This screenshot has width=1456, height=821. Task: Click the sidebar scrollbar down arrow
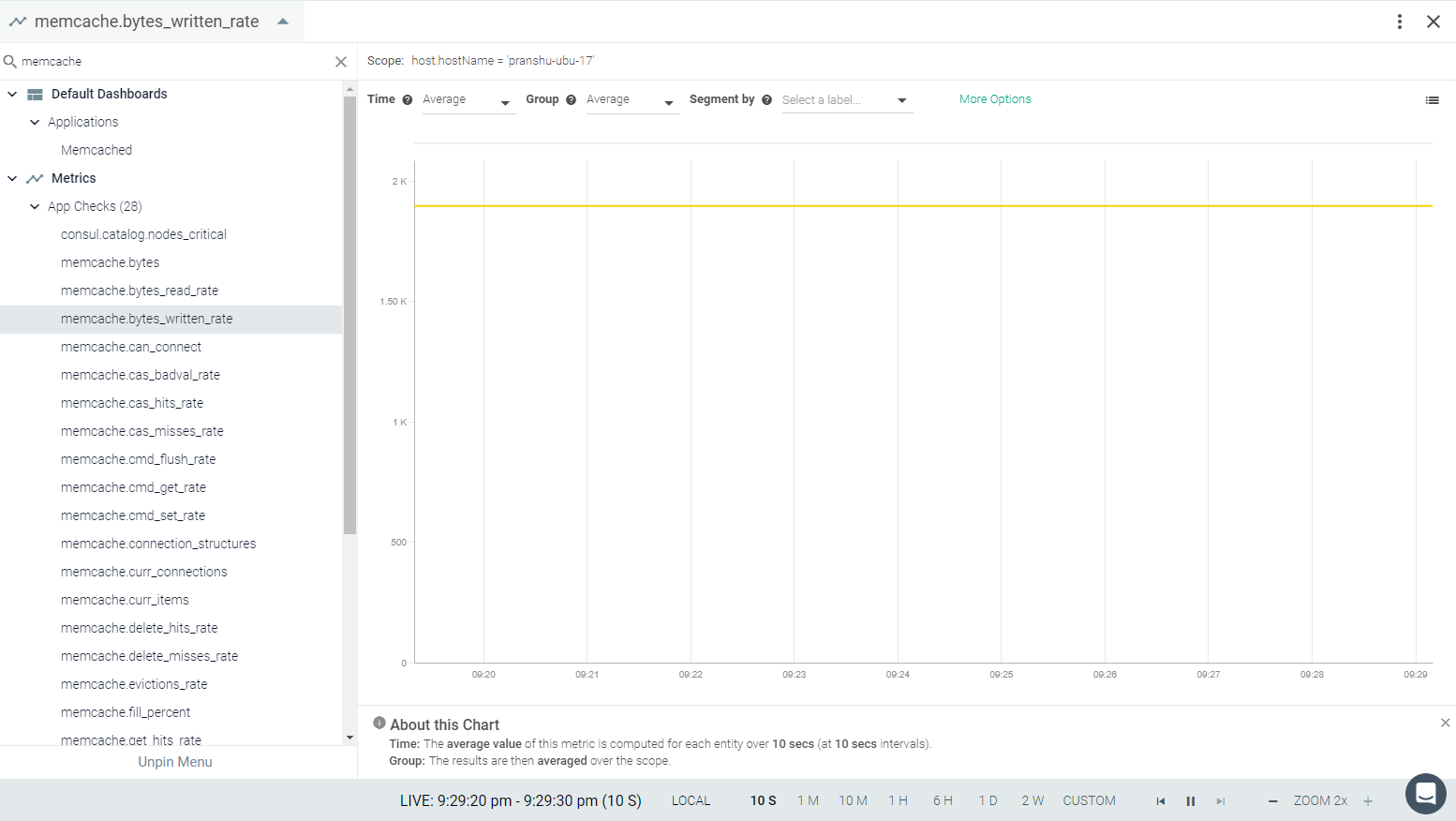click(350, 738)
